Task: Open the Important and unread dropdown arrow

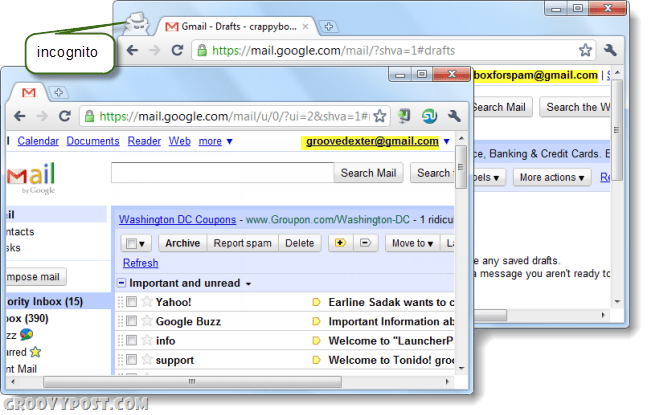Action: coord(248,284)
